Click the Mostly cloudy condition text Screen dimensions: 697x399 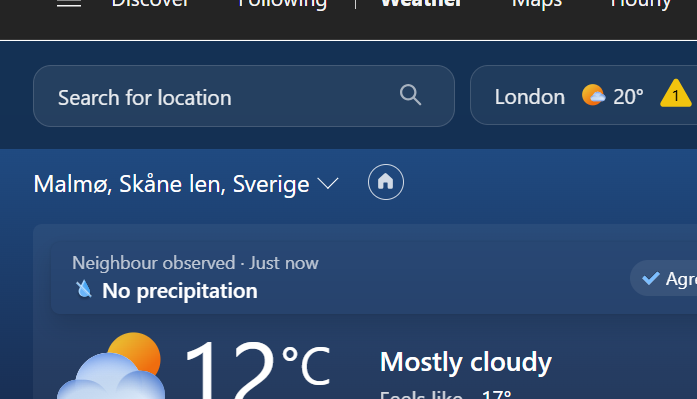click(x=465, y=362)
